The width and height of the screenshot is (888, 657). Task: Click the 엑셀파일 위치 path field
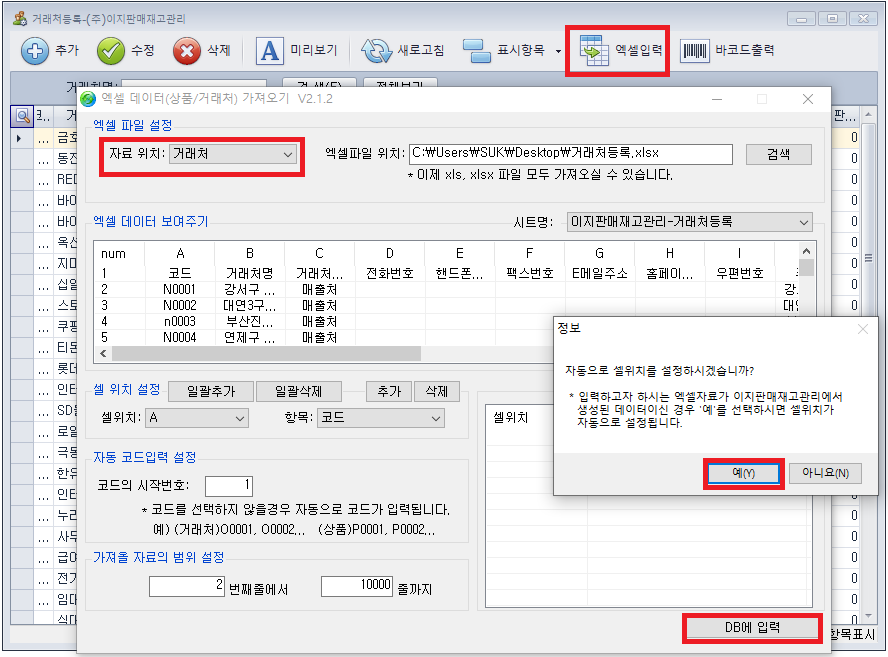(x=571, y=153)
